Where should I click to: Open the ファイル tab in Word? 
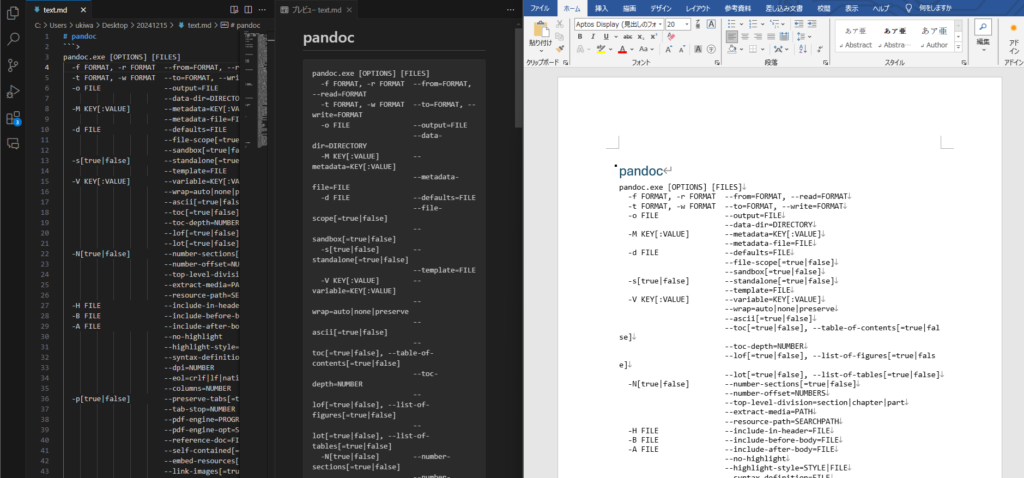[x=539, y=8]
